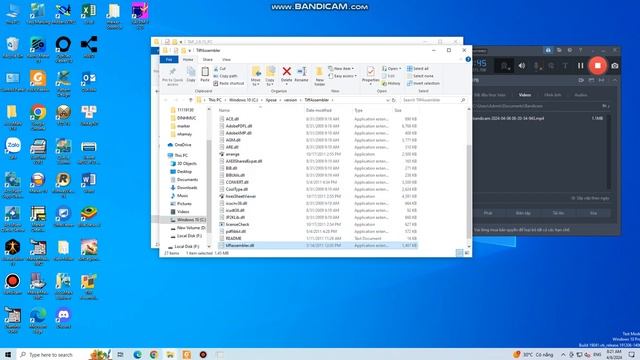Click Invert selection in ribbon
The height and width of the screenshot is (360, 640).
click(423, 83)
